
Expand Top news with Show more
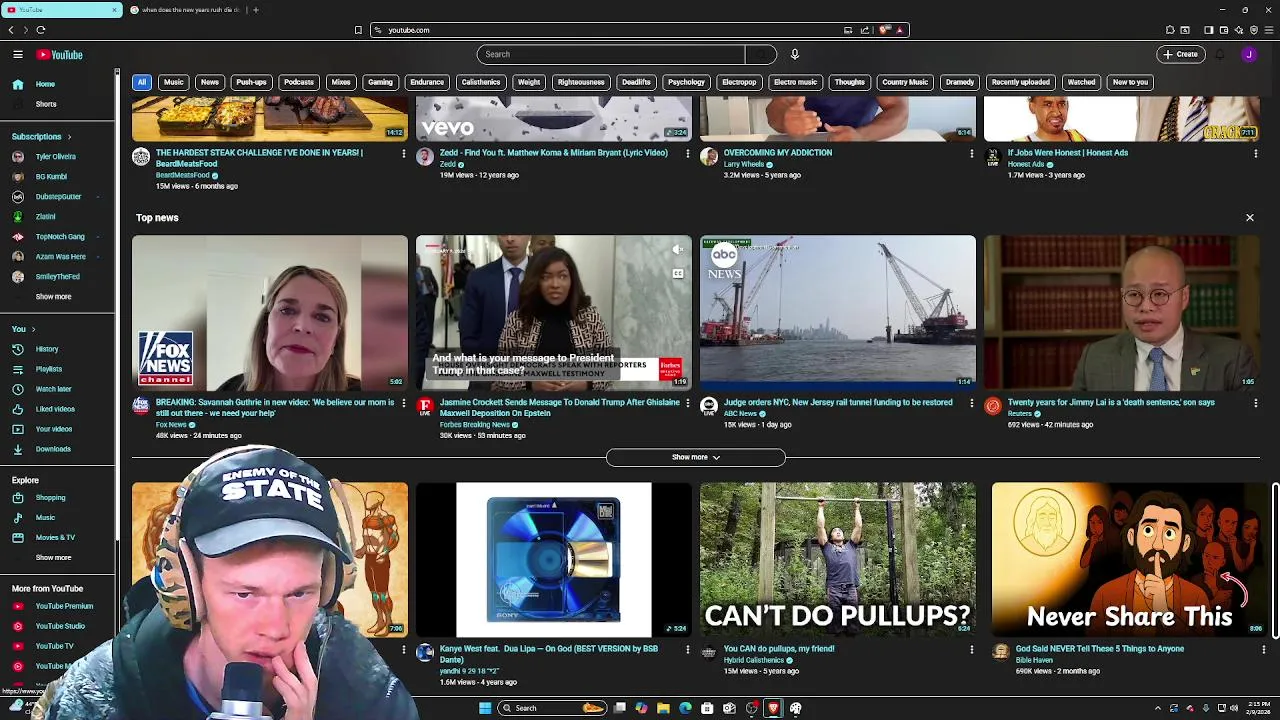tap(696, 457)
